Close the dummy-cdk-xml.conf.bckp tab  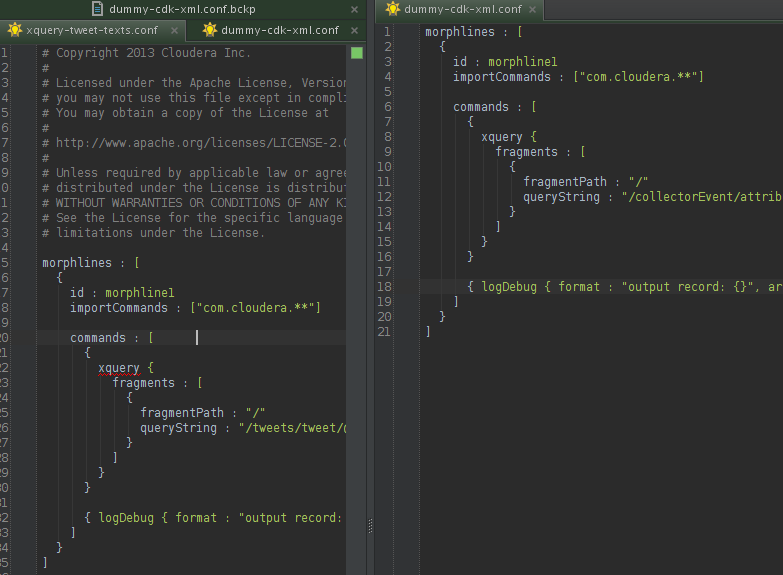pos(355,9)
